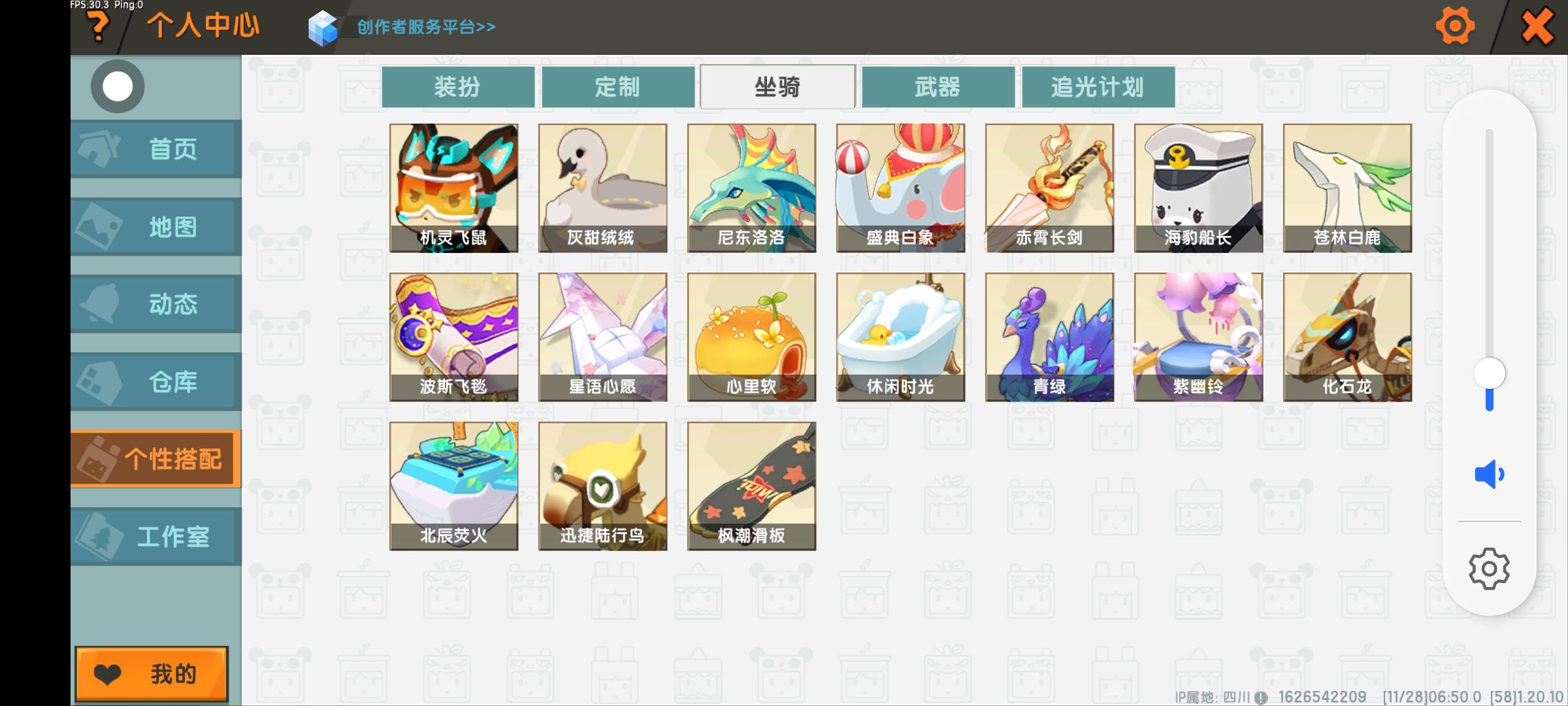Pick the 休闲时光 bathtub mount
The height and width of the screenshot is (706, 1568).
(x=900, y=337)
